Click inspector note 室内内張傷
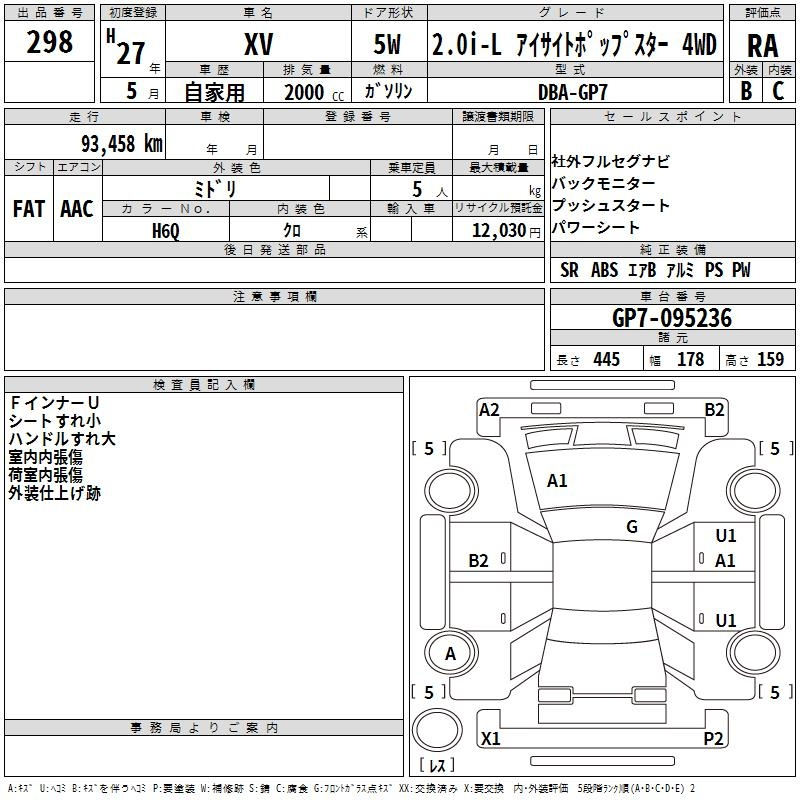This screenshot has width=800, height=800. pos(45,457)
